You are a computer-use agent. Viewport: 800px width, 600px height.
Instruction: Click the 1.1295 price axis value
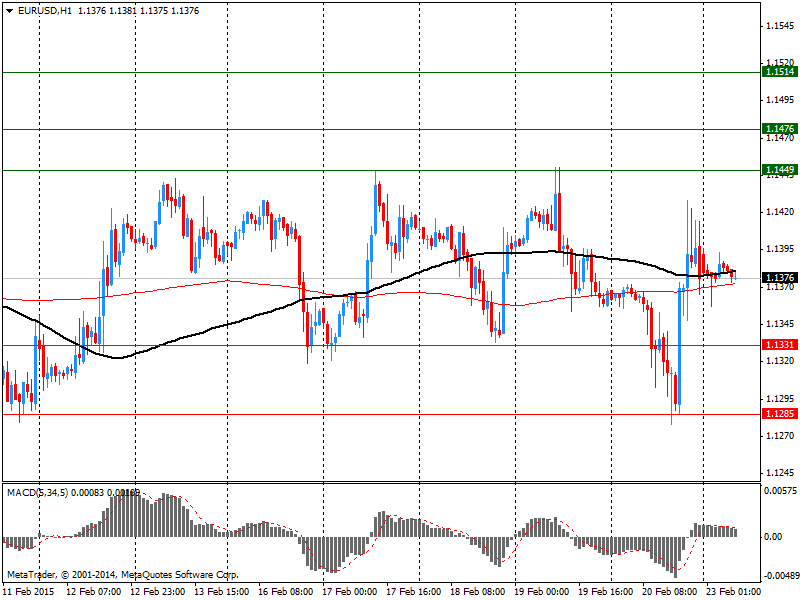[781, 398]
